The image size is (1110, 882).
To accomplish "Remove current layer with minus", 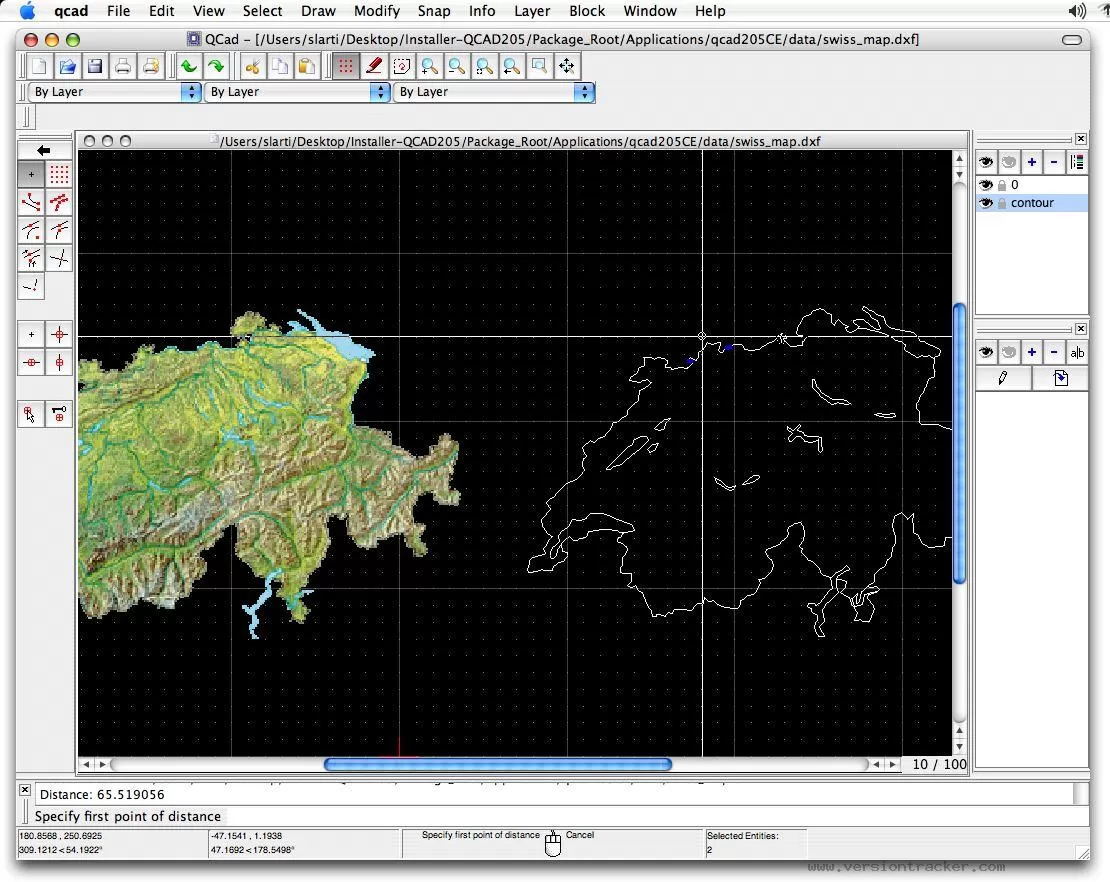I will tap(1054, 162).
